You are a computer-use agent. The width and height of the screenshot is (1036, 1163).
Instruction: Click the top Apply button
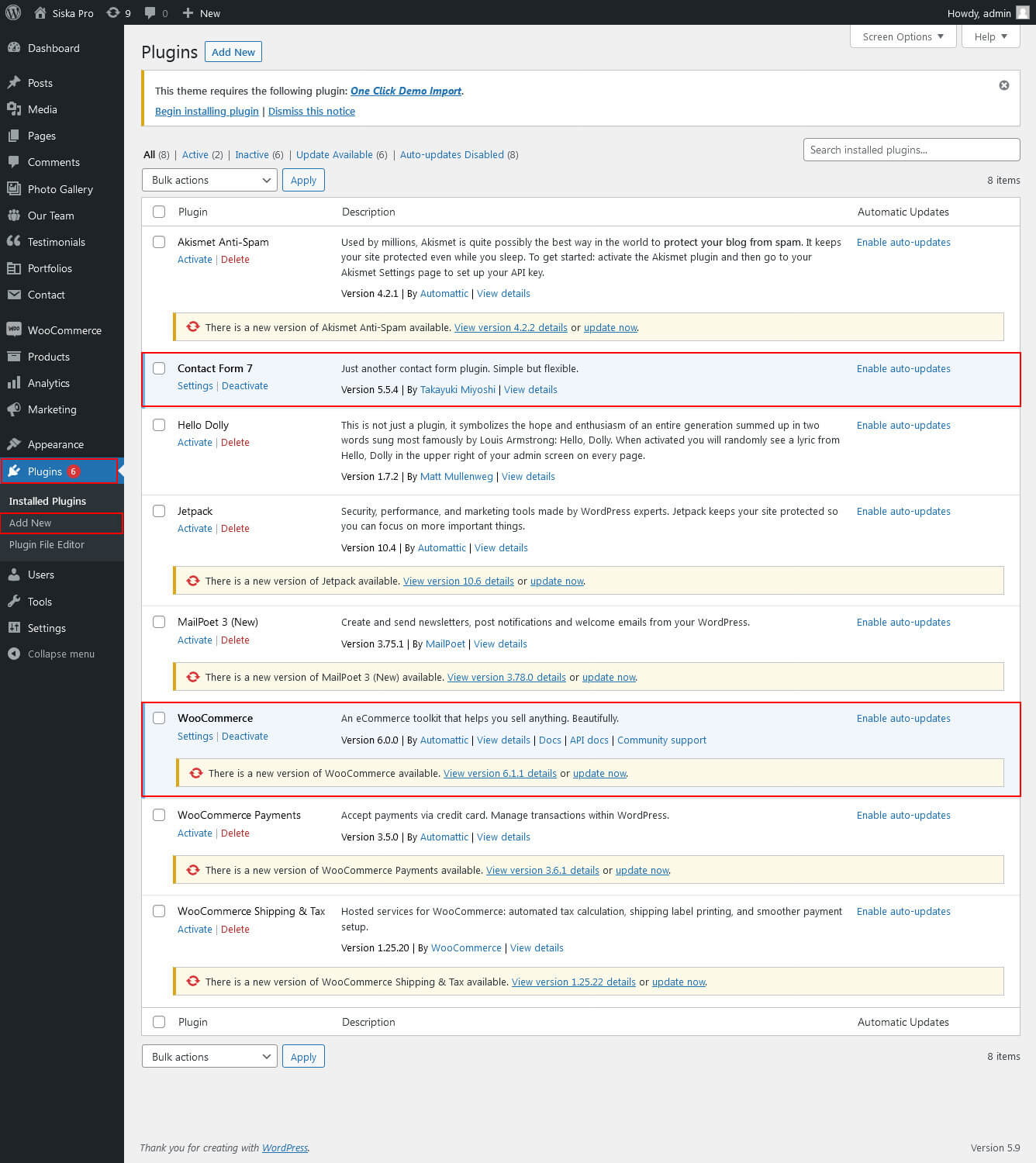coord(303,180)
